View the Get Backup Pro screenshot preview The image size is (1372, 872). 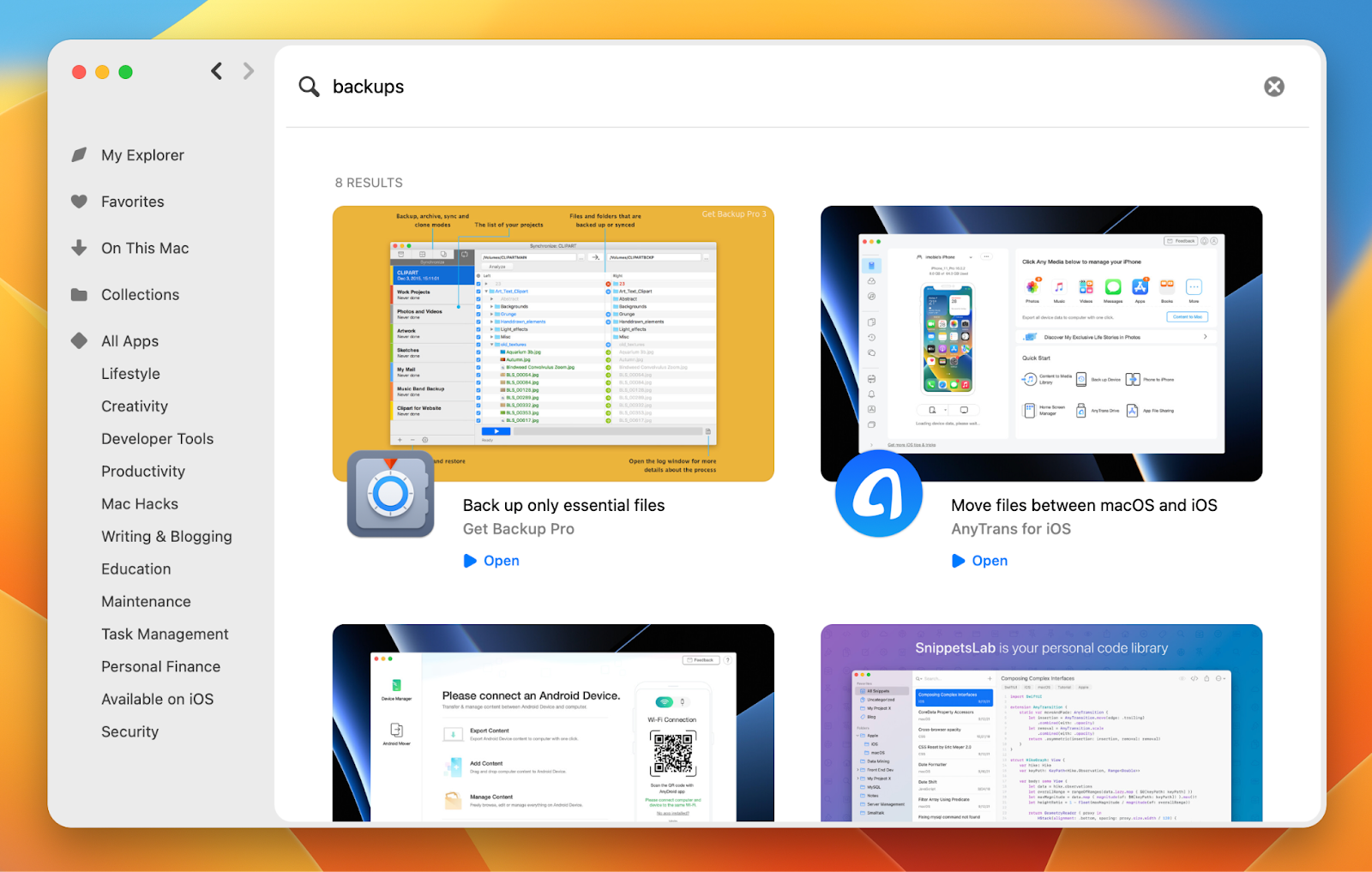(553, 341)
